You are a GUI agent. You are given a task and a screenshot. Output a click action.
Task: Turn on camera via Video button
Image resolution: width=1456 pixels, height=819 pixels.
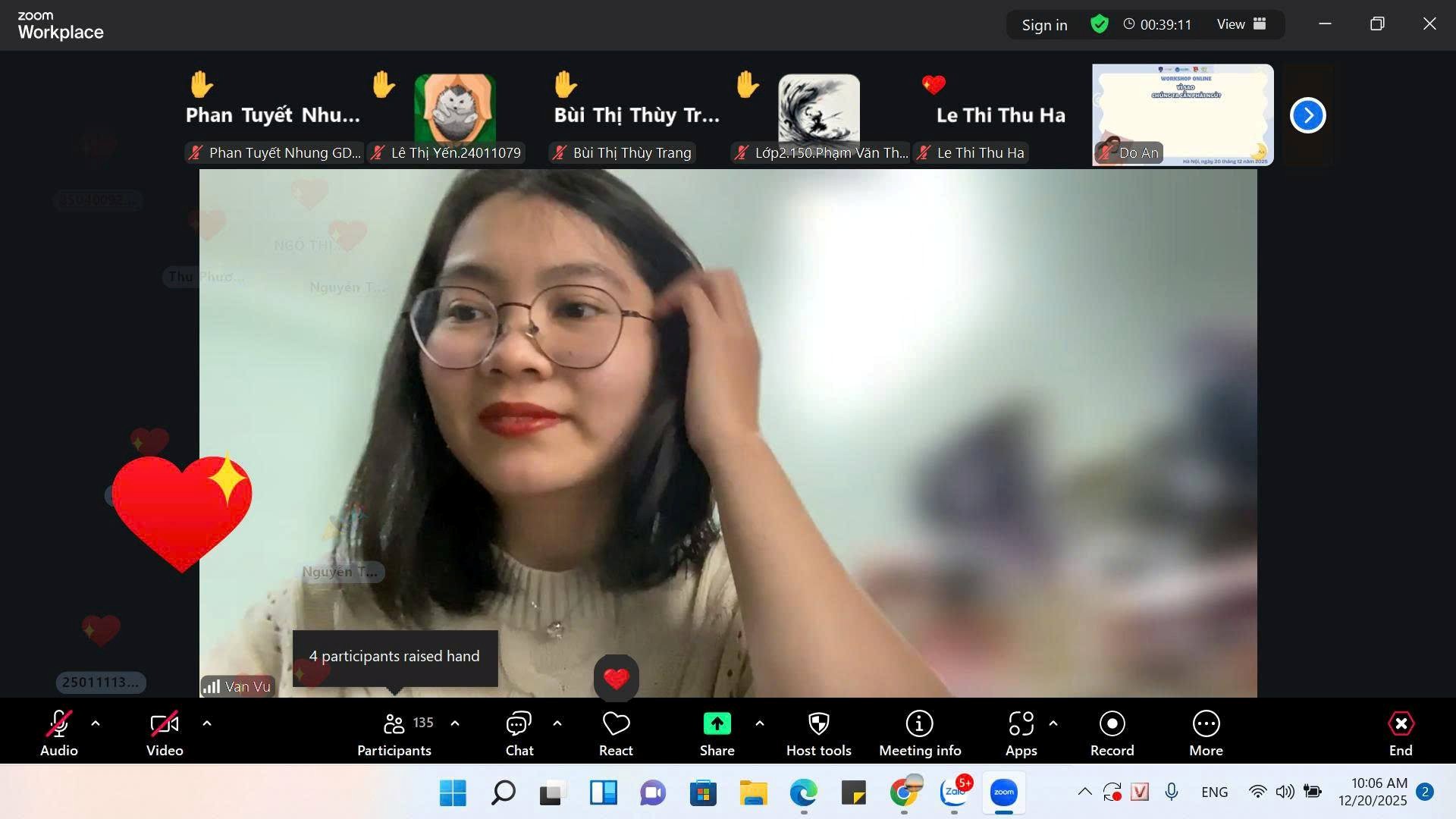click(165, 724)
